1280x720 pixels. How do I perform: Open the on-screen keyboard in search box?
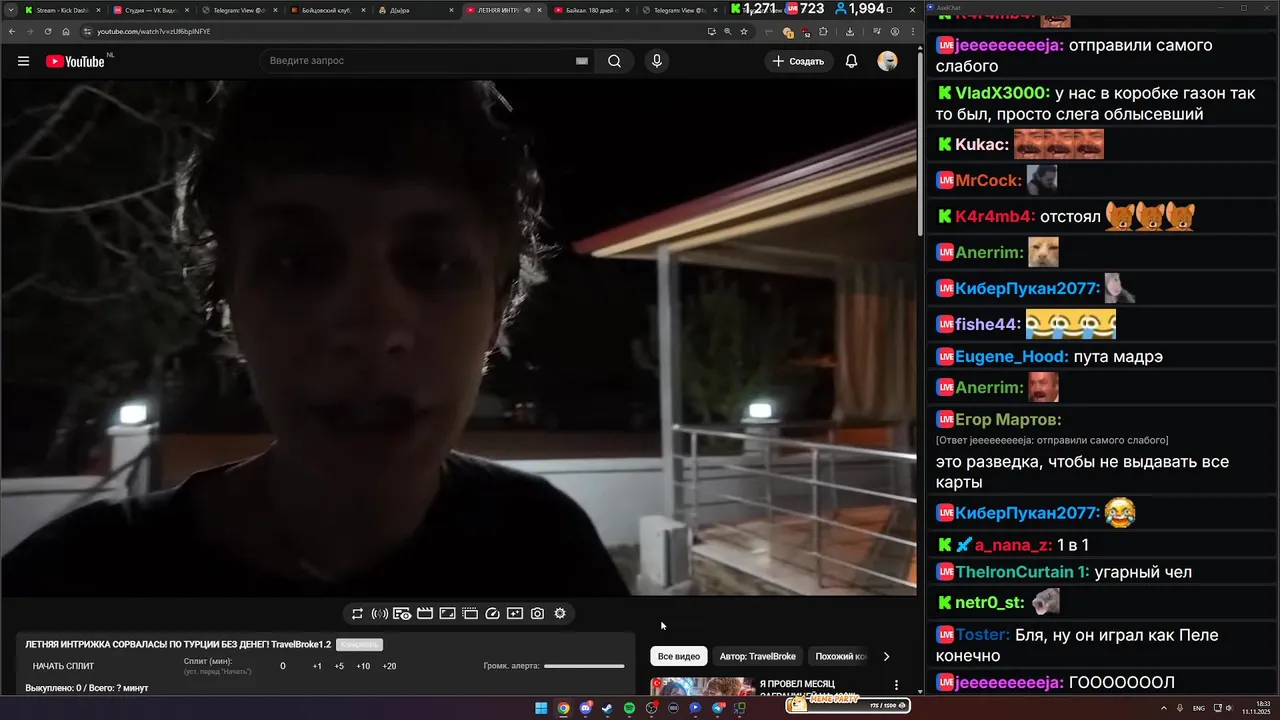(581, 61)
